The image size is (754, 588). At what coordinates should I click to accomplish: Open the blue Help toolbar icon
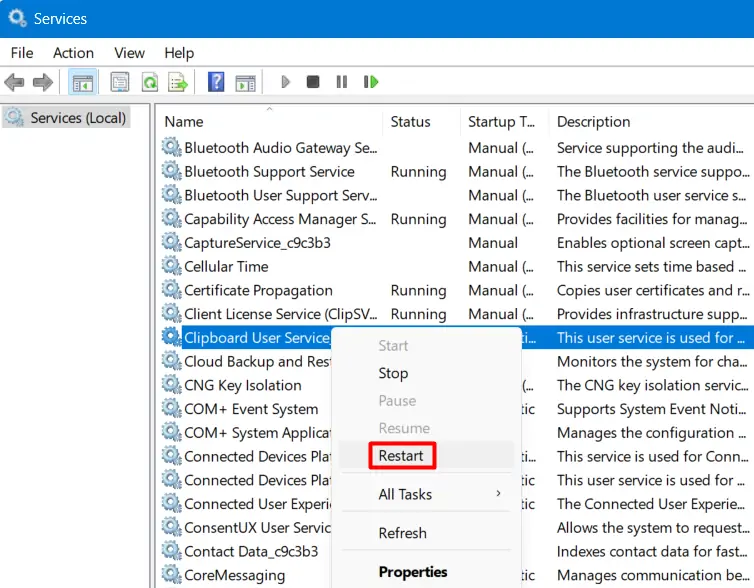point(216,82)
